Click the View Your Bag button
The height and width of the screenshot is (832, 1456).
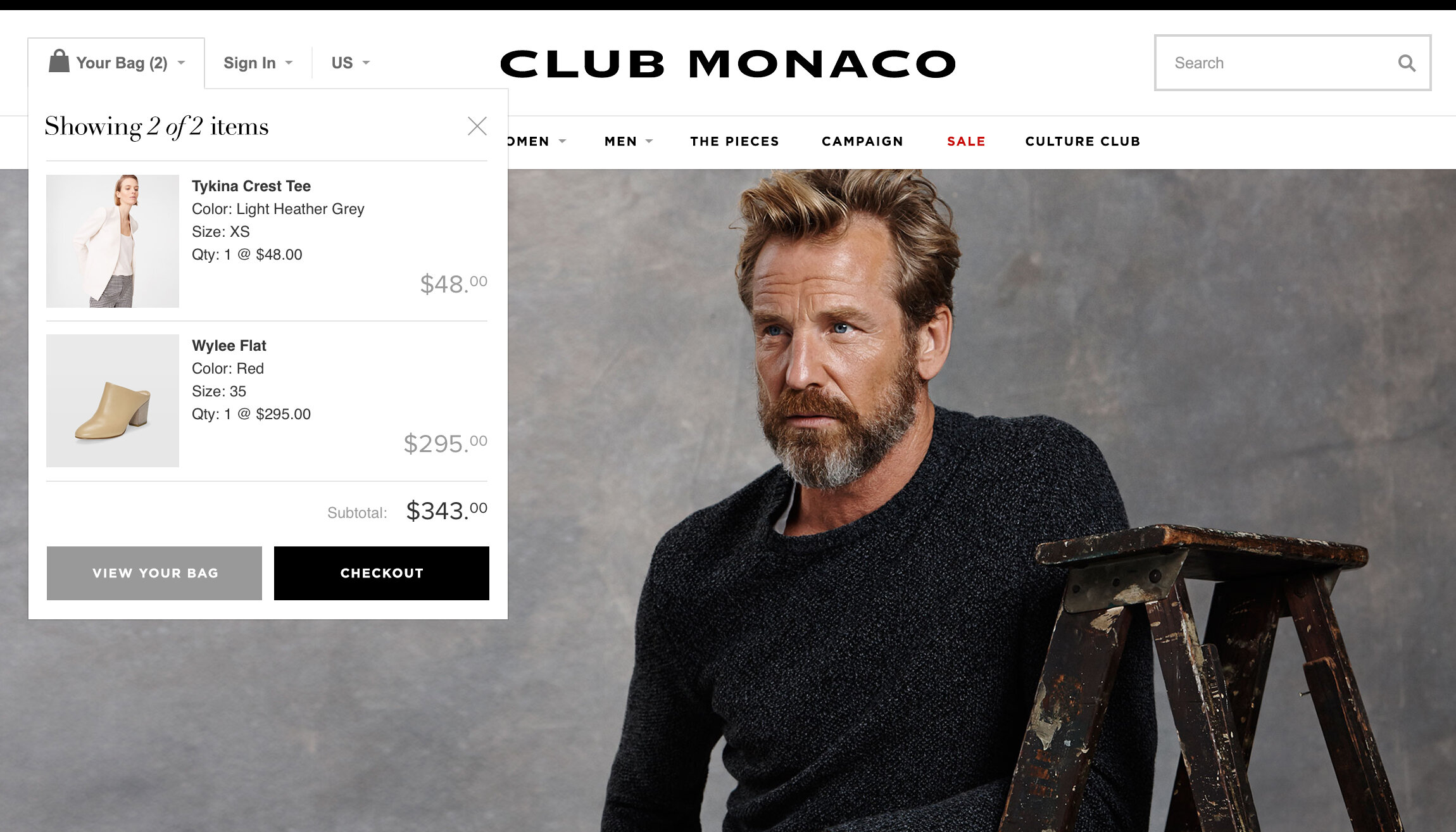click(x=154, y=573)
